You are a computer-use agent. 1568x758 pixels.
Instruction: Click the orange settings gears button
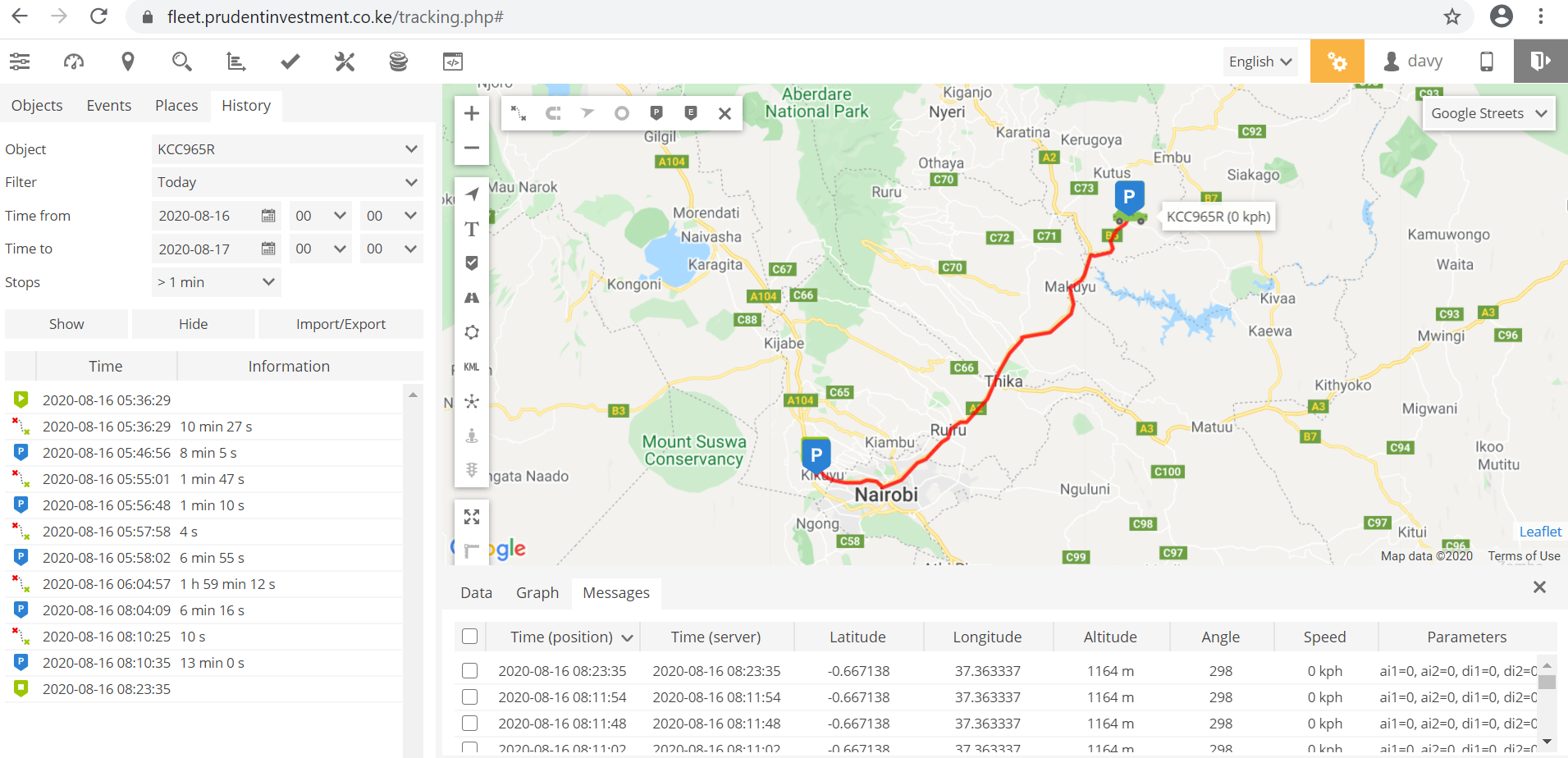(1337, 62)
